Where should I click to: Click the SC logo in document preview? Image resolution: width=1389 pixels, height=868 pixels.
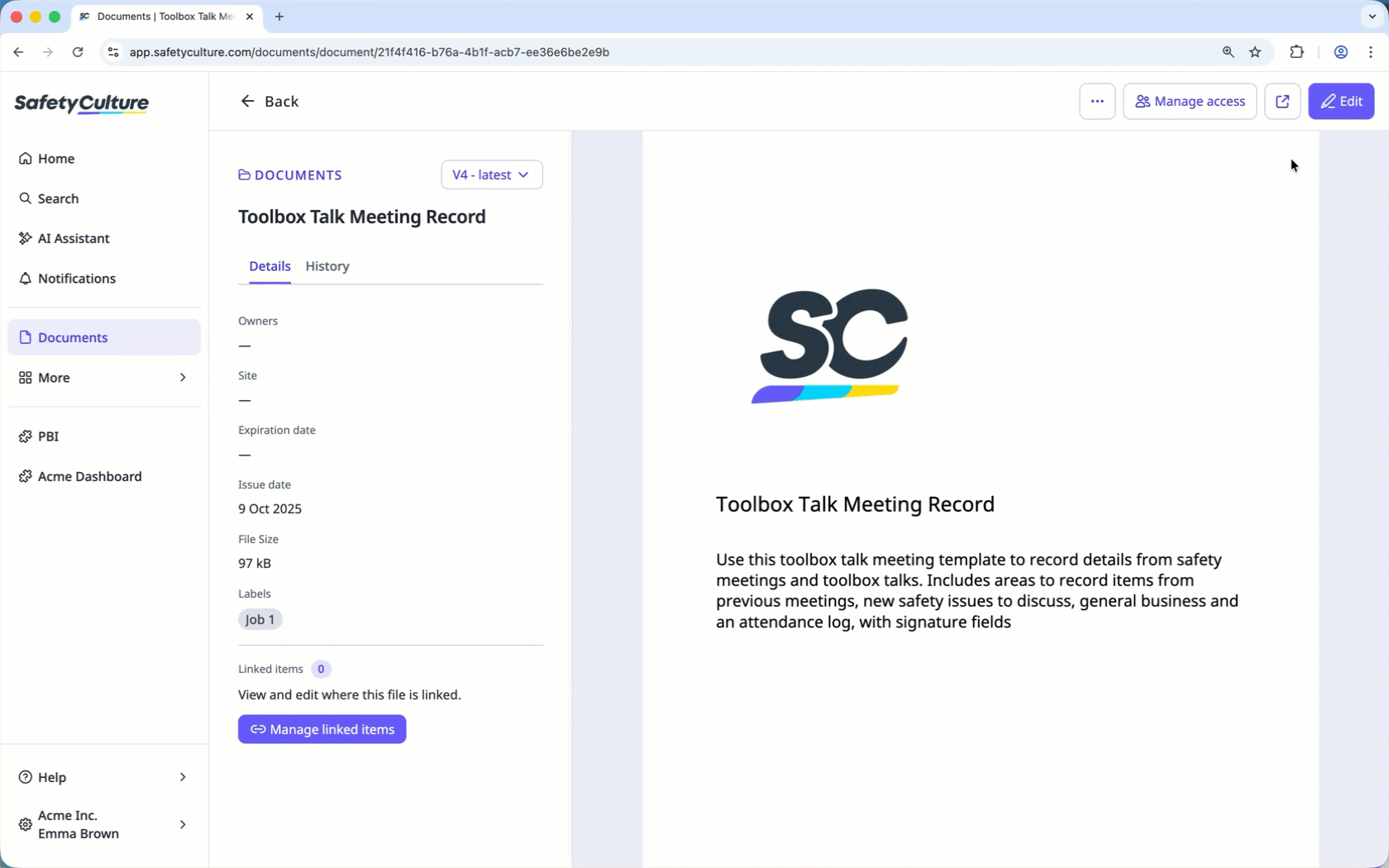[x=830, y=346]
